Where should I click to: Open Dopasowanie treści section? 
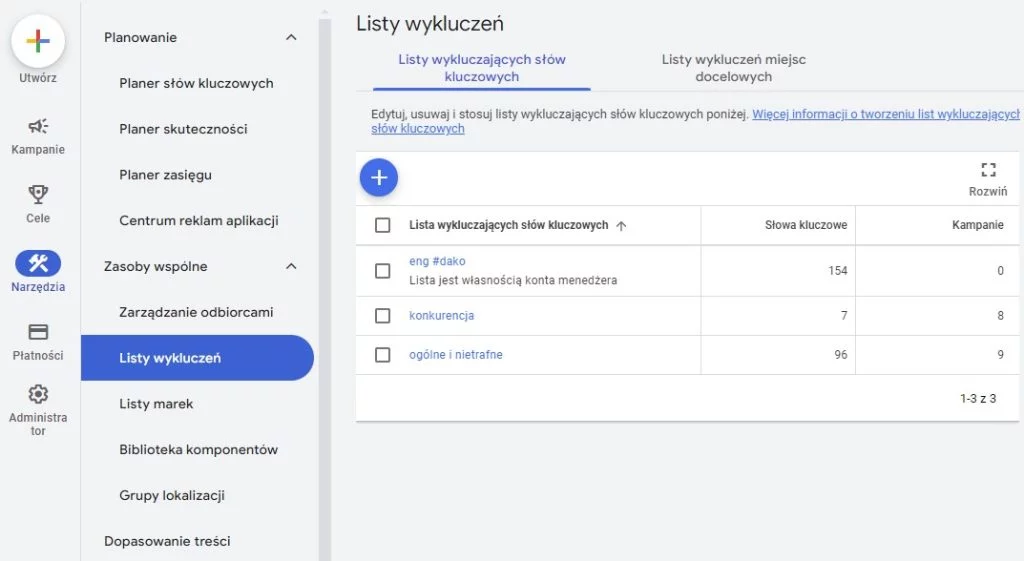pyautogui.click(x=167, y=541)
